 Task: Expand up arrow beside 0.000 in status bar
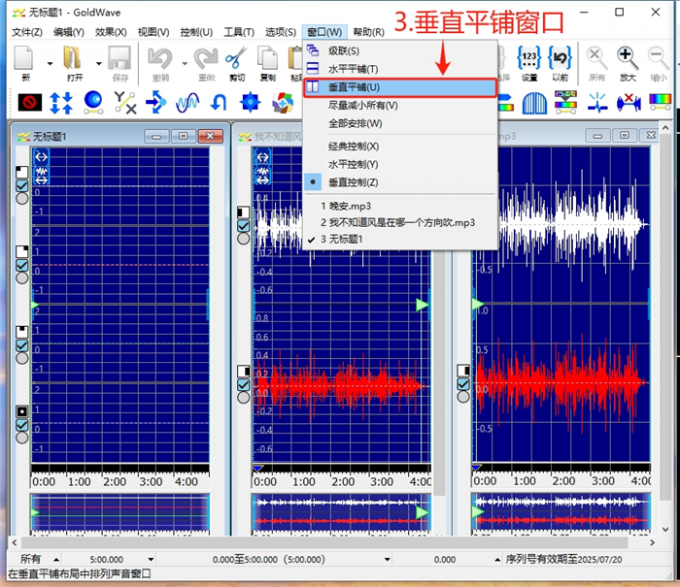(497, 560)
